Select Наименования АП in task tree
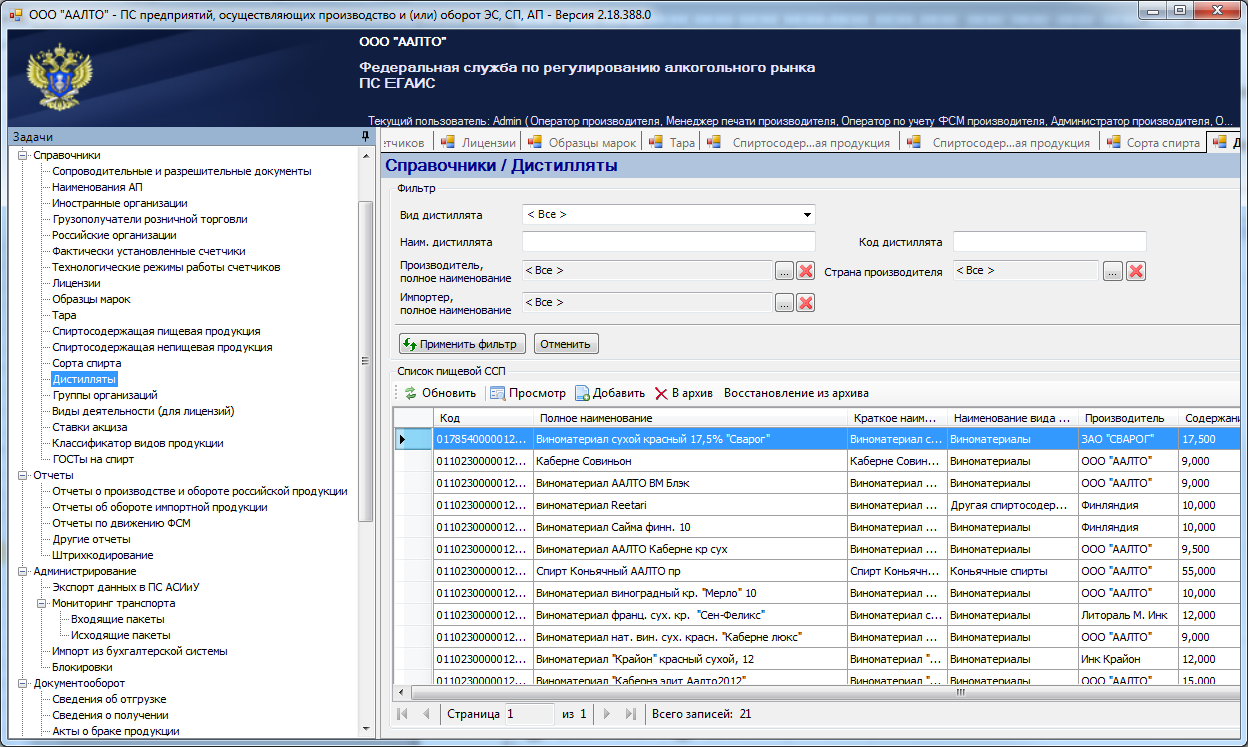 (x=97, y=187)
